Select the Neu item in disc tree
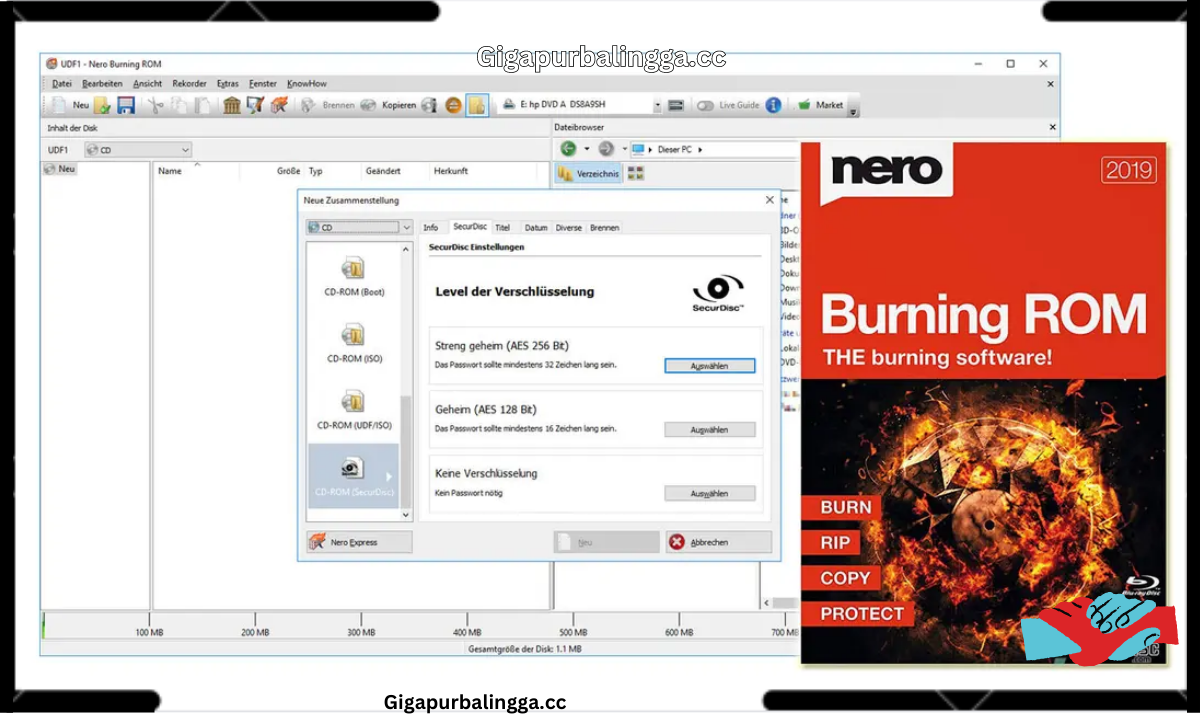Screen dimensions: 1200x720 pyautogui.click(x=60, y=169)
